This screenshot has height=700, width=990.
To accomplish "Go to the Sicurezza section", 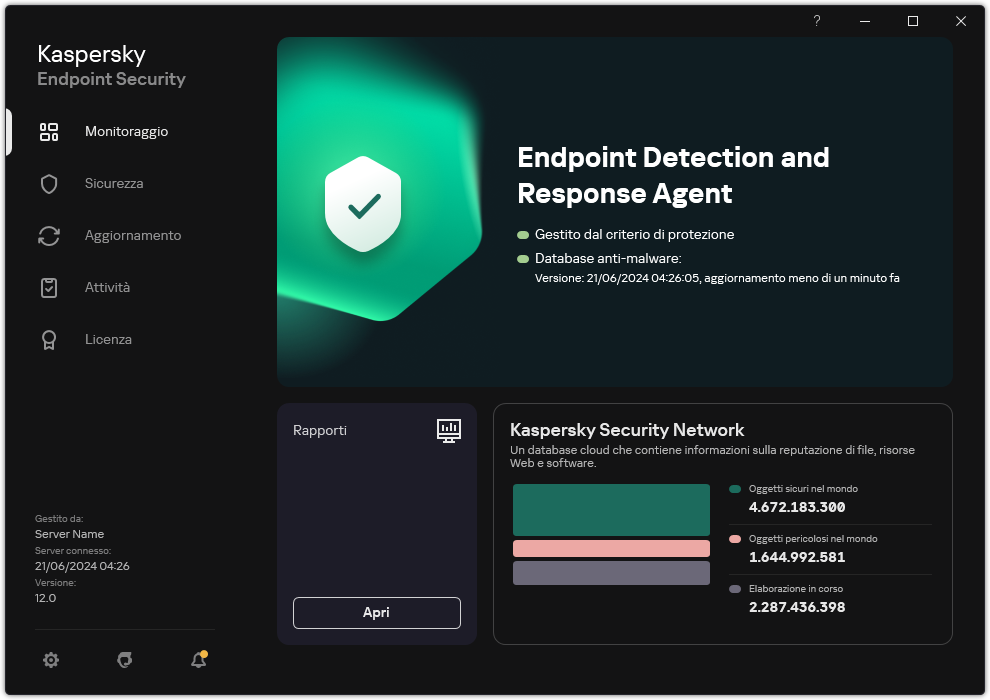I will point(114,184).
